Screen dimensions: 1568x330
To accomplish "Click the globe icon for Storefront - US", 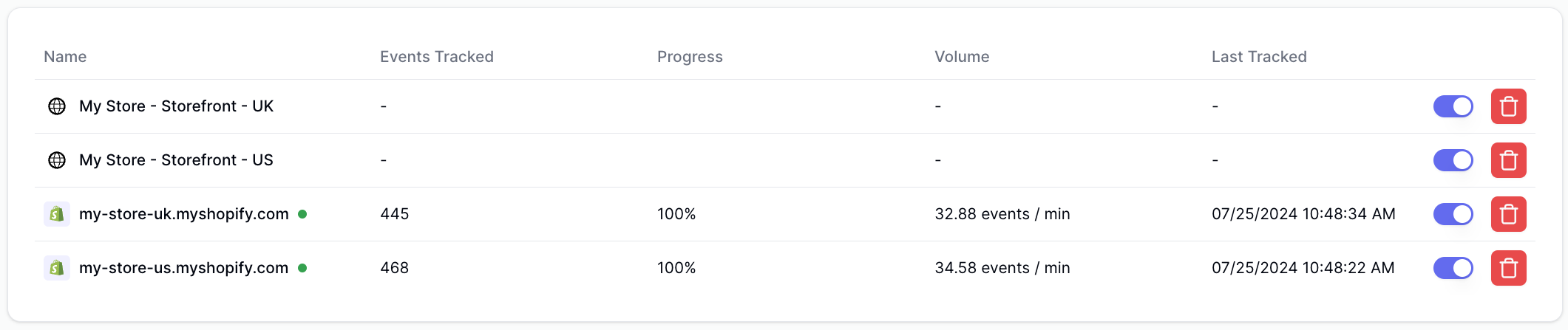I will point(57,160).
